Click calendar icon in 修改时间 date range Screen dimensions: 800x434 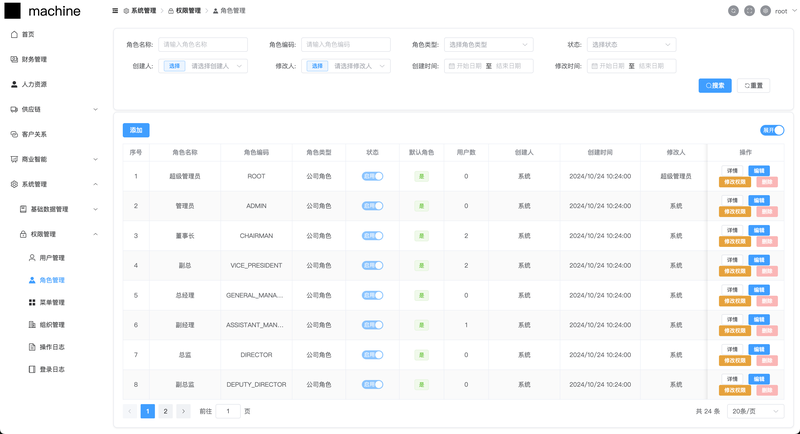click(594, 66)
